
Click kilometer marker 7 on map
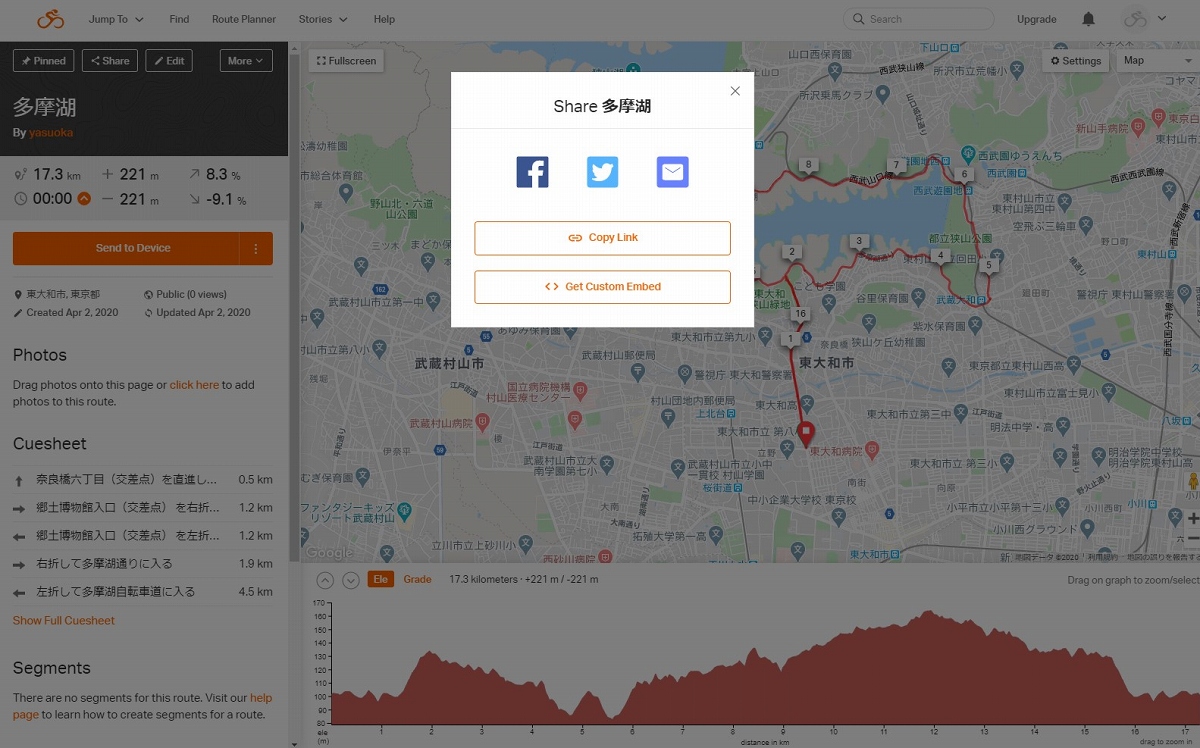point(896,165)
